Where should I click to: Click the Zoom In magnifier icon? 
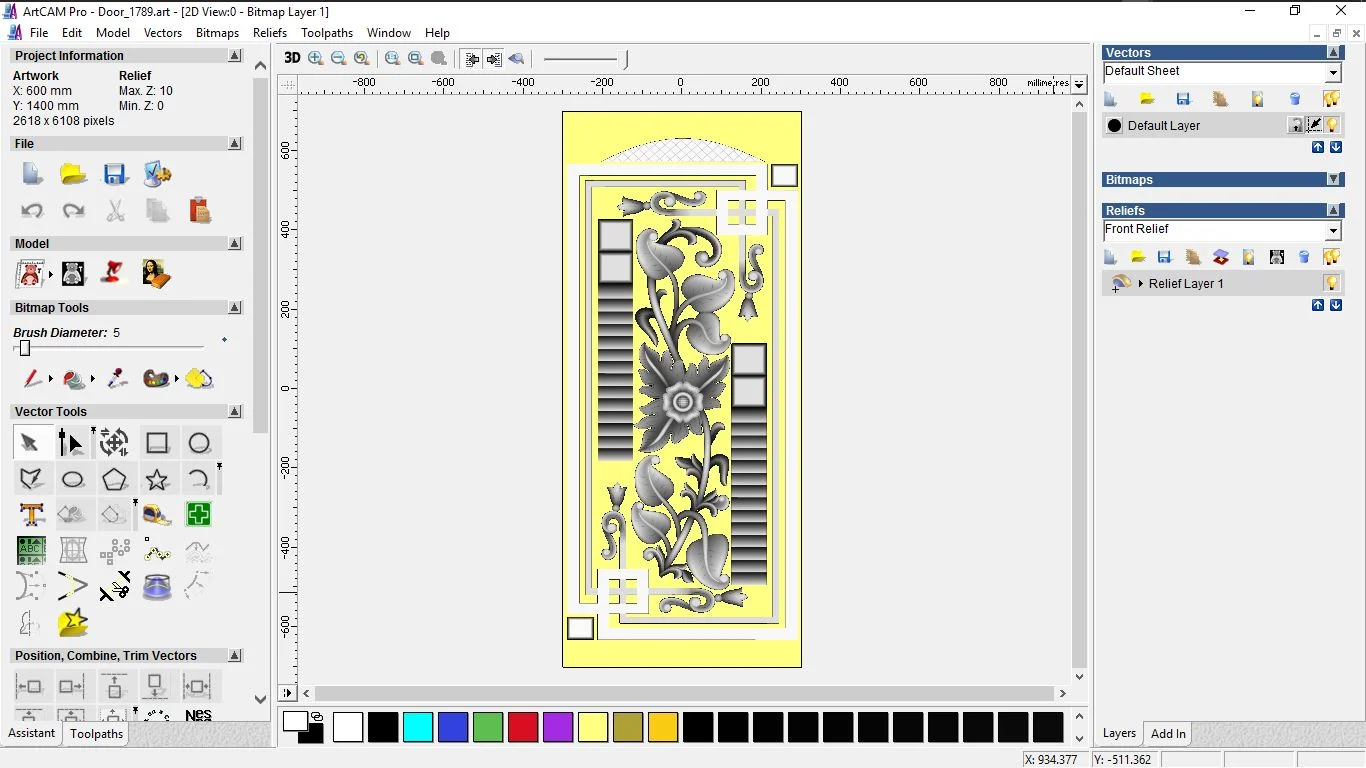point(316,58)
